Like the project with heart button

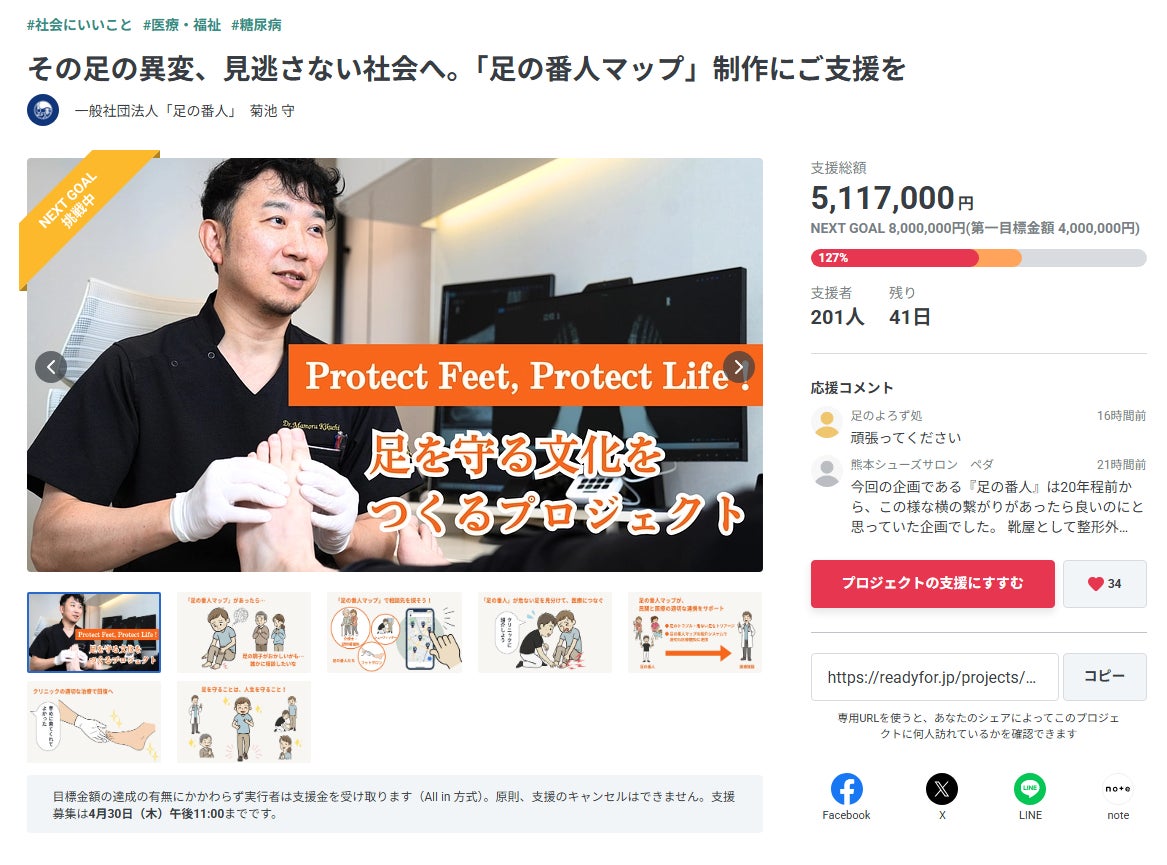(x=1104, y=584)
